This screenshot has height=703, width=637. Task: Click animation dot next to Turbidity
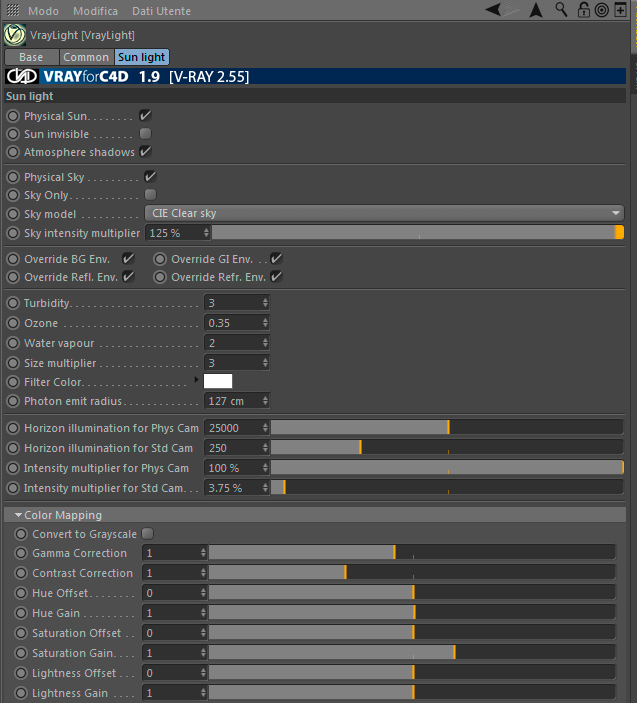pos(13,303)
